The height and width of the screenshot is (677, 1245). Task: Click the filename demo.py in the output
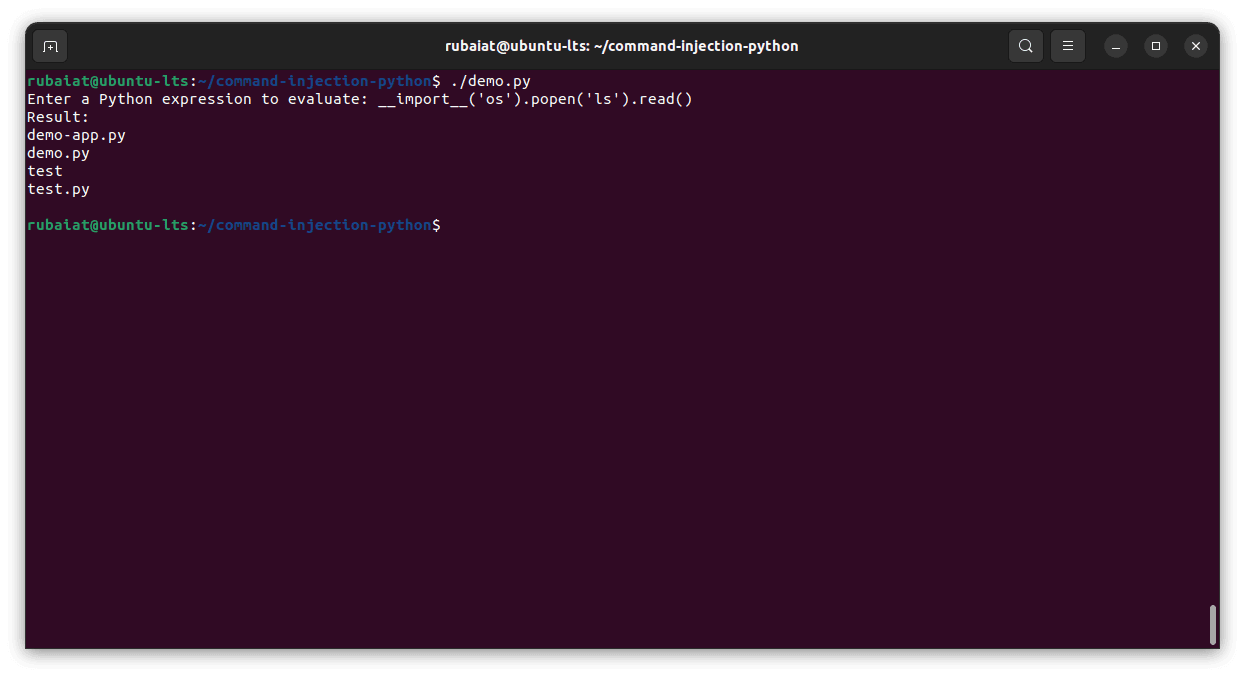pos(57,152)
